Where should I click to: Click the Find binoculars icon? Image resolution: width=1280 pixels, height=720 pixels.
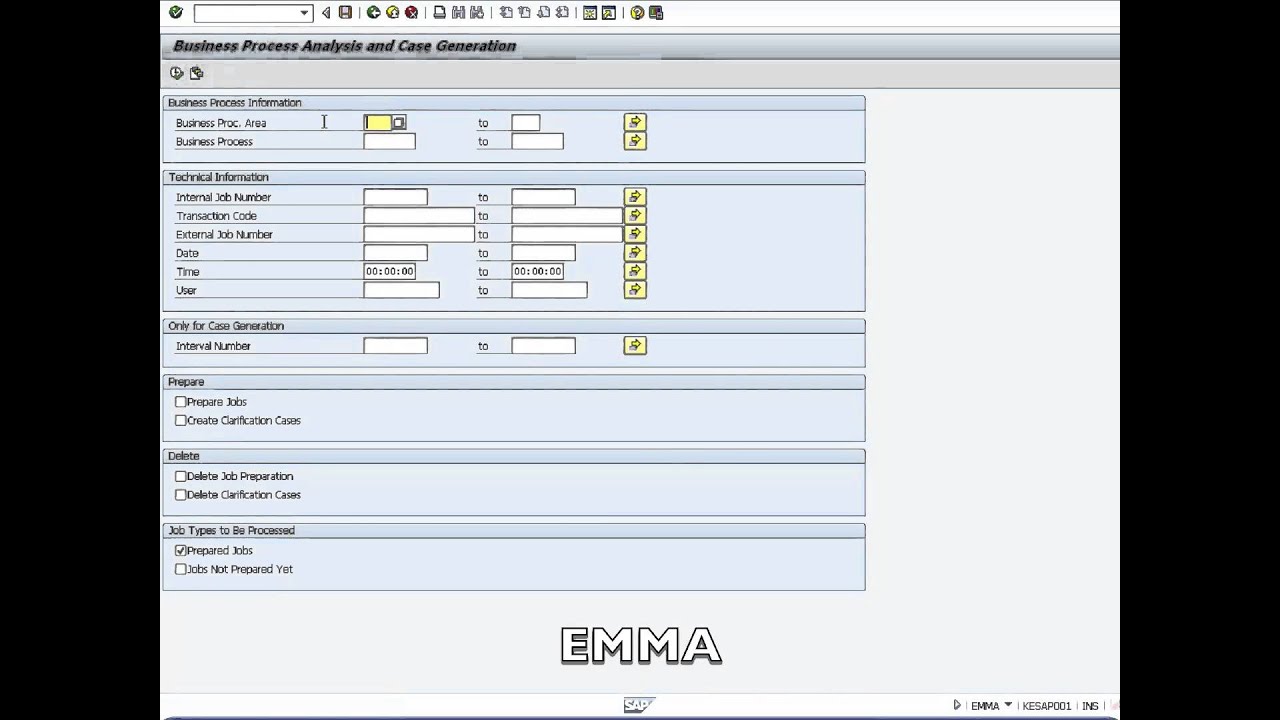pos(458,13)
